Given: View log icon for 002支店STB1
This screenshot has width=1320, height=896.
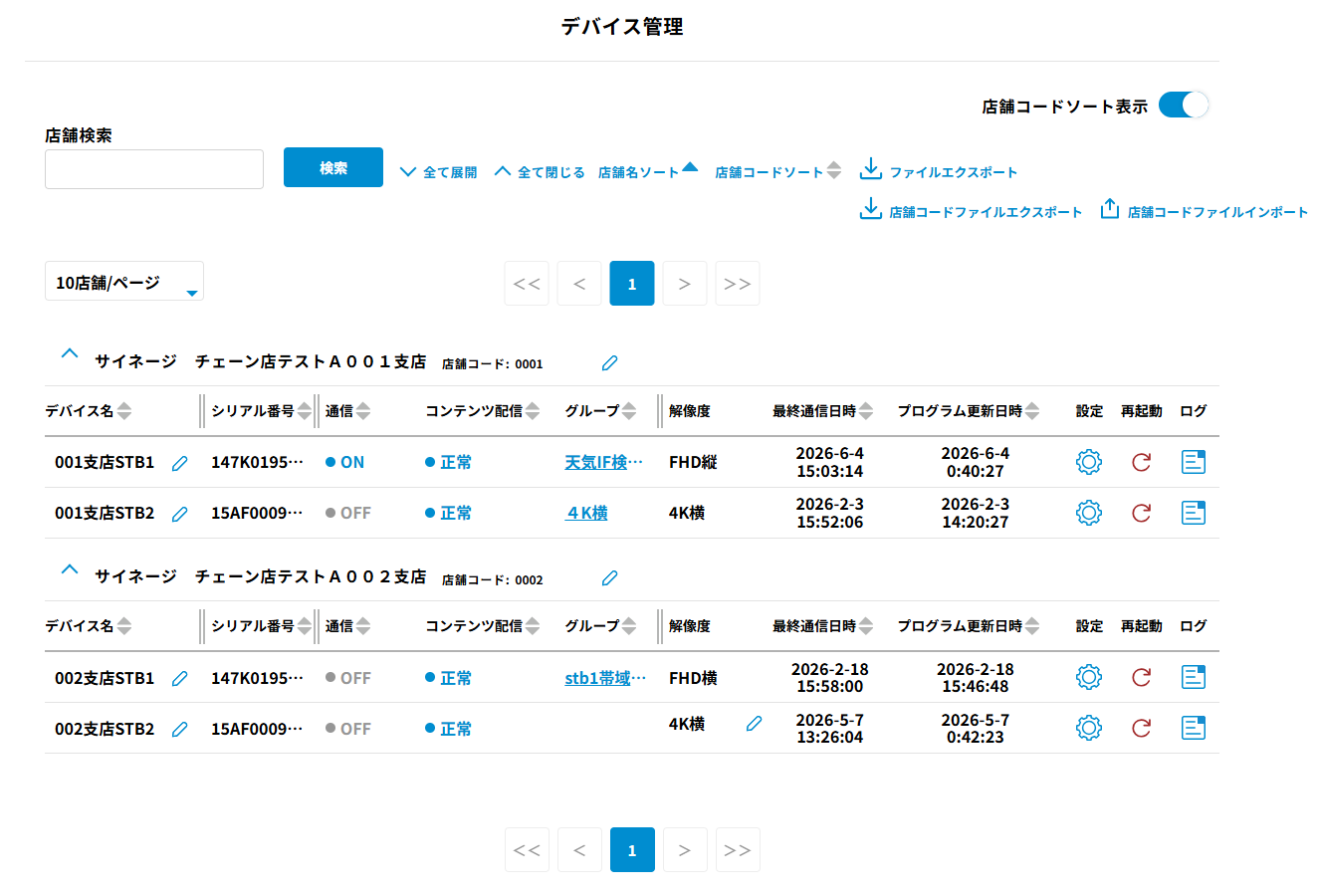Looking at the screenshot, I should pos(1194,677).
